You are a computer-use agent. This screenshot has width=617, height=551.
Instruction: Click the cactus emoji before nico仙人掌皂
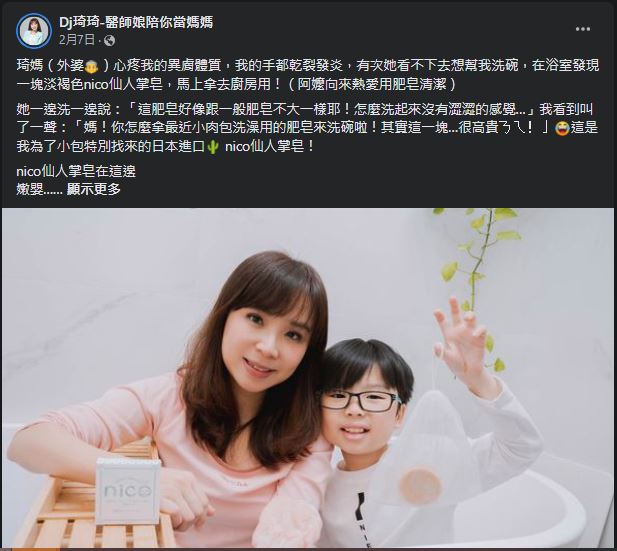click(x=213, y=147)
